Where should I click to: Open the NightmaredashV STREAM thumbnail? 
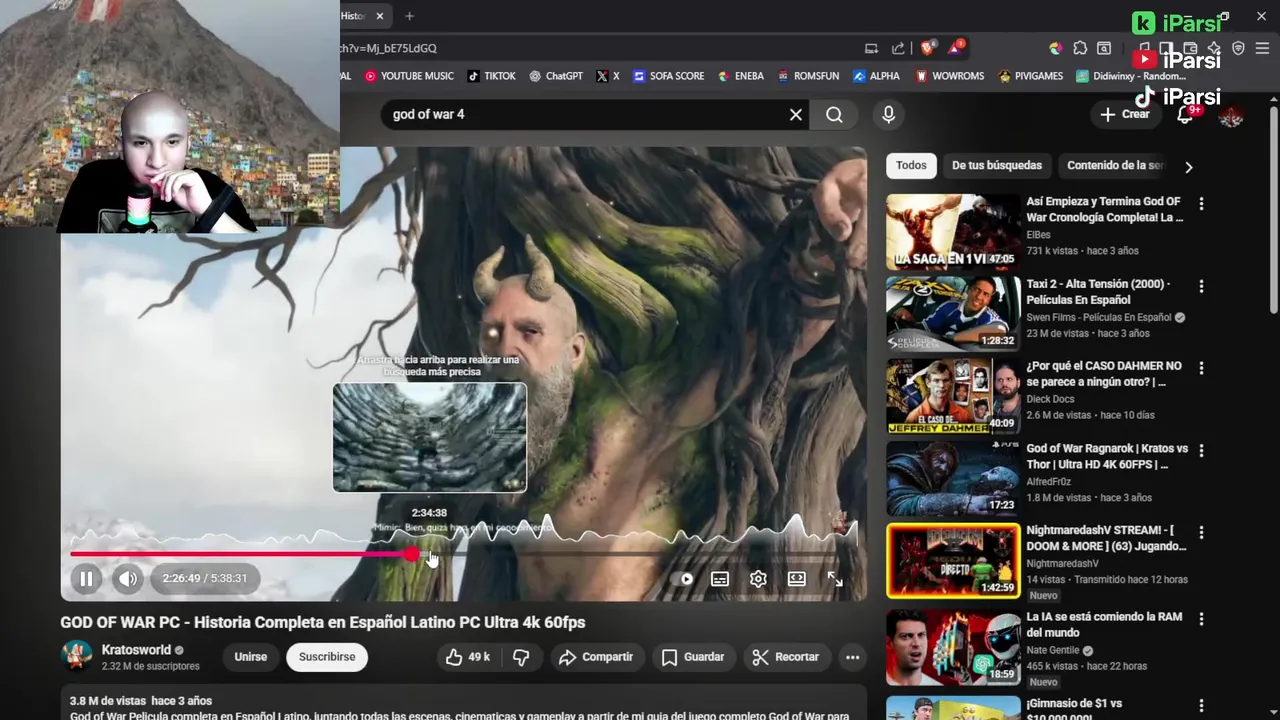coord(953,560)
